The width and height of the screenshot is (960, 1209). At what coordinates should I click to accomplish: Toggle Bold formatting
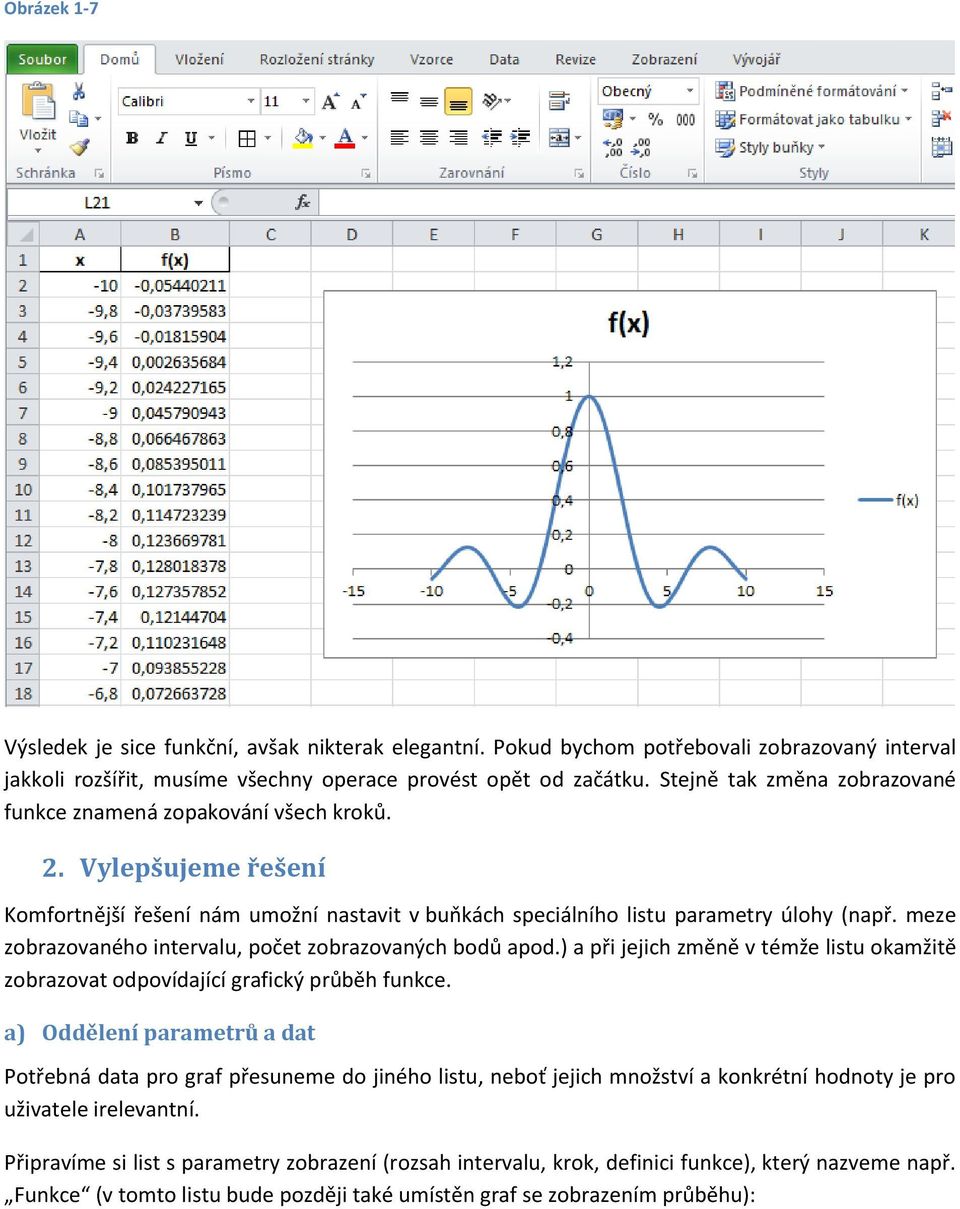(x=132, y=138)
